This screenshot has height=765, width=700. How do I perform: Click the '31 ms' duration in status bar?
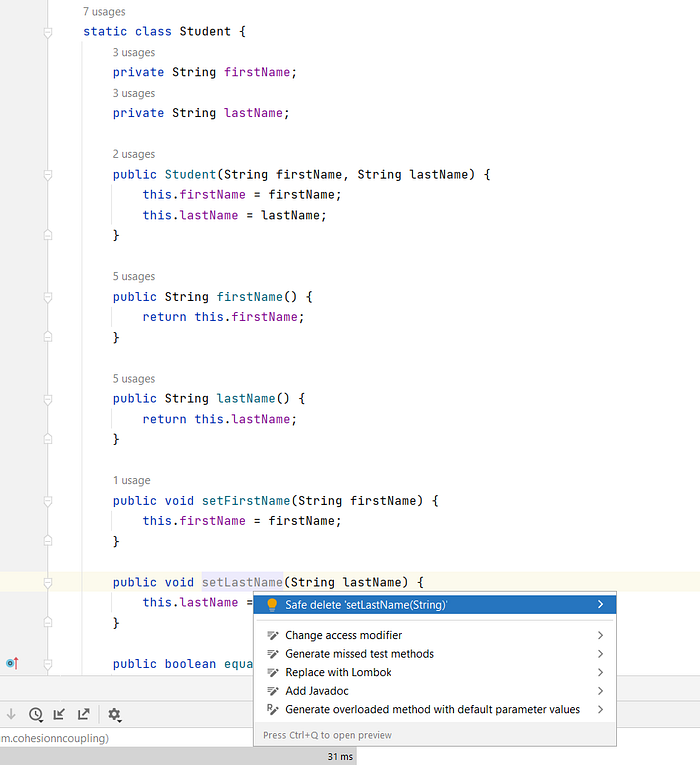click(340, 757)
